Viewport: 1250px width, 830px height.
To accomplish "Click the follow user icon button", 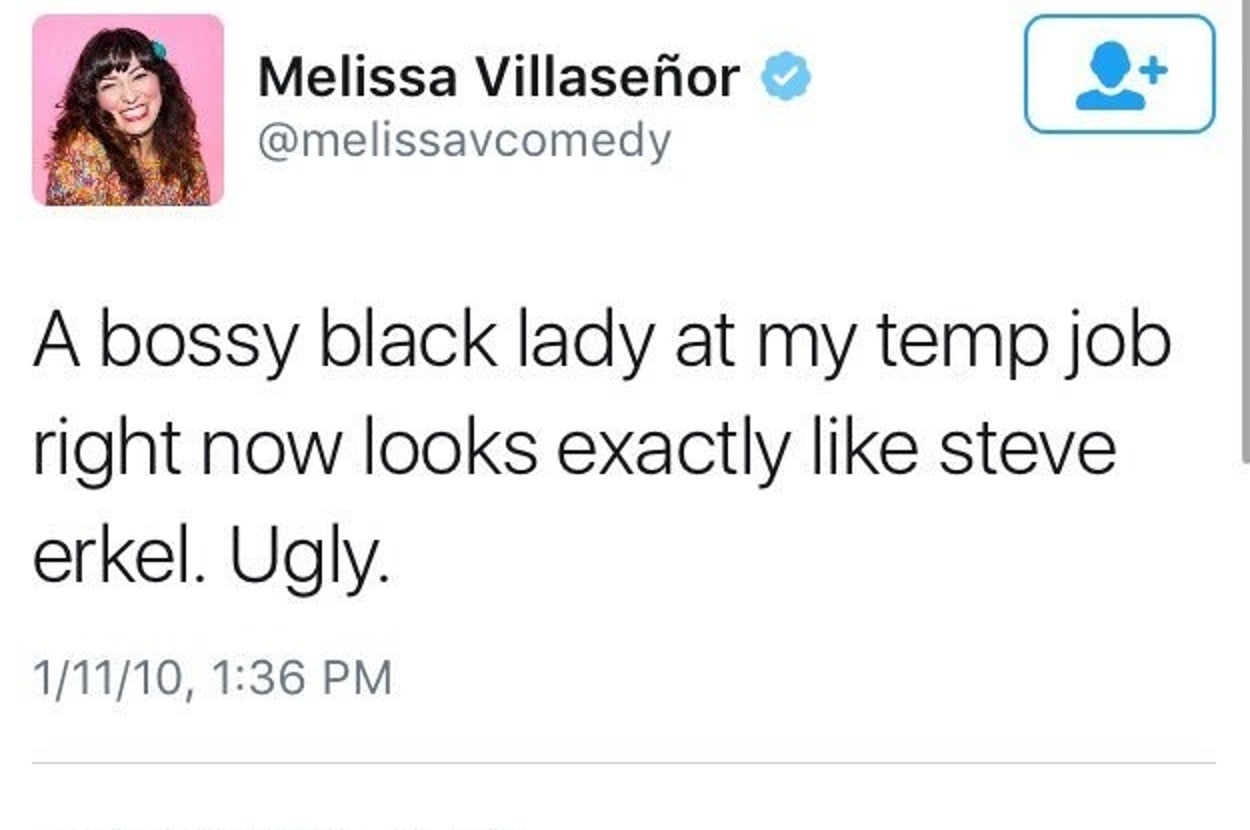I will pos(1119,74).
